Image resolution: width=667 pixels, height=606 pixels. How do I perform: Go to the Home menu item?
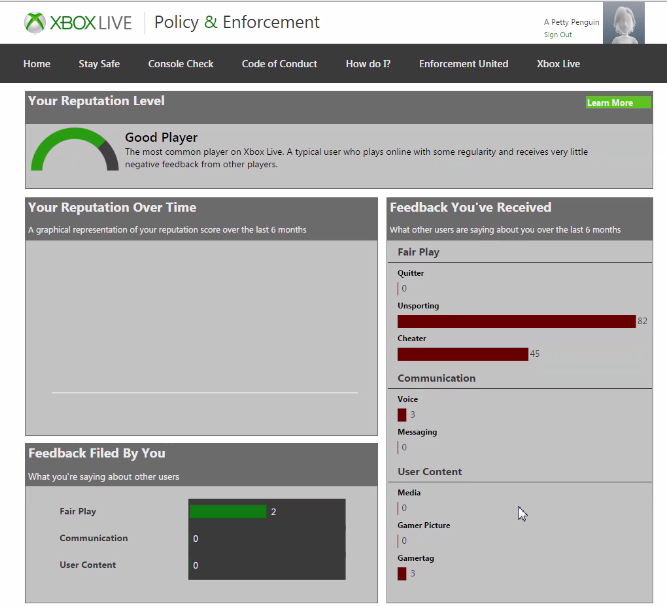point(37,64)
